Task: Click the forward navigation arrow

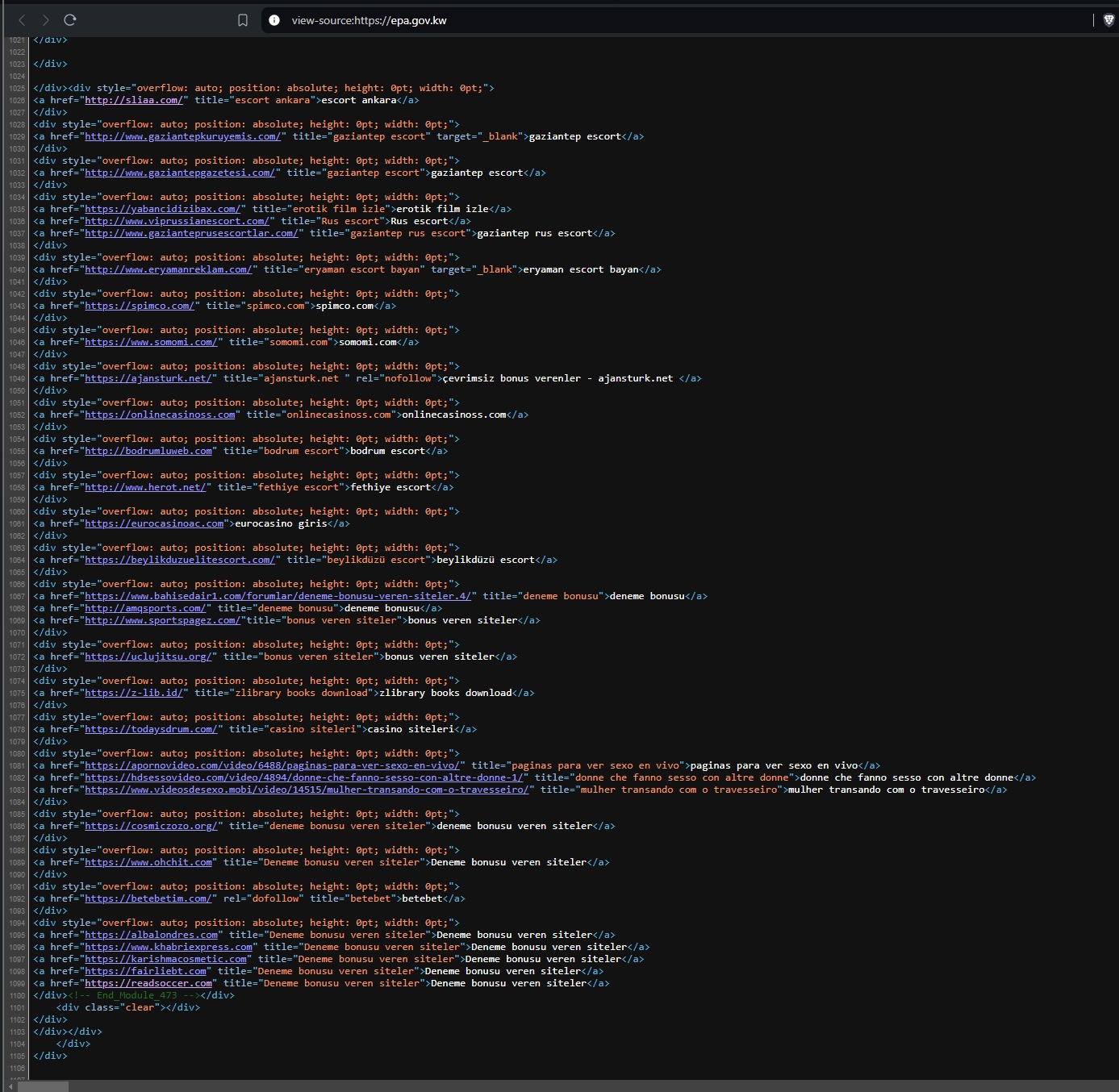Action: point(46,20)
